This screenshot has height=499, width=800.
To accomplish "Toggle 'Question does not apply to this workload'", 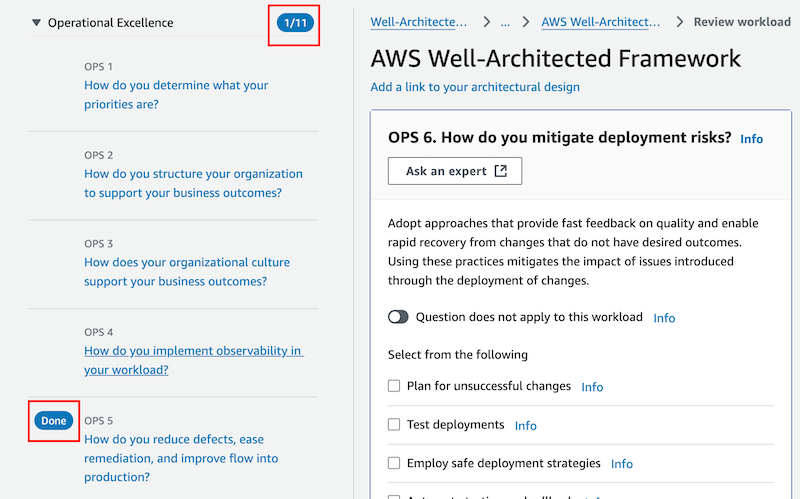I will tap(398, 317).
